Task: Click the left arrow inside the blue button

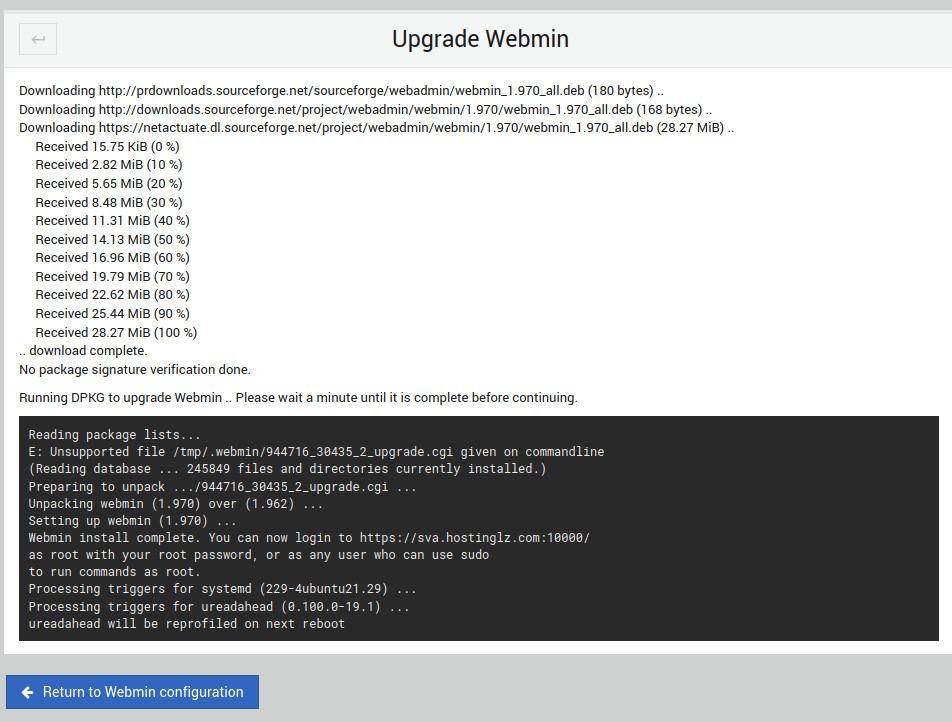Action: pos(27,692)
